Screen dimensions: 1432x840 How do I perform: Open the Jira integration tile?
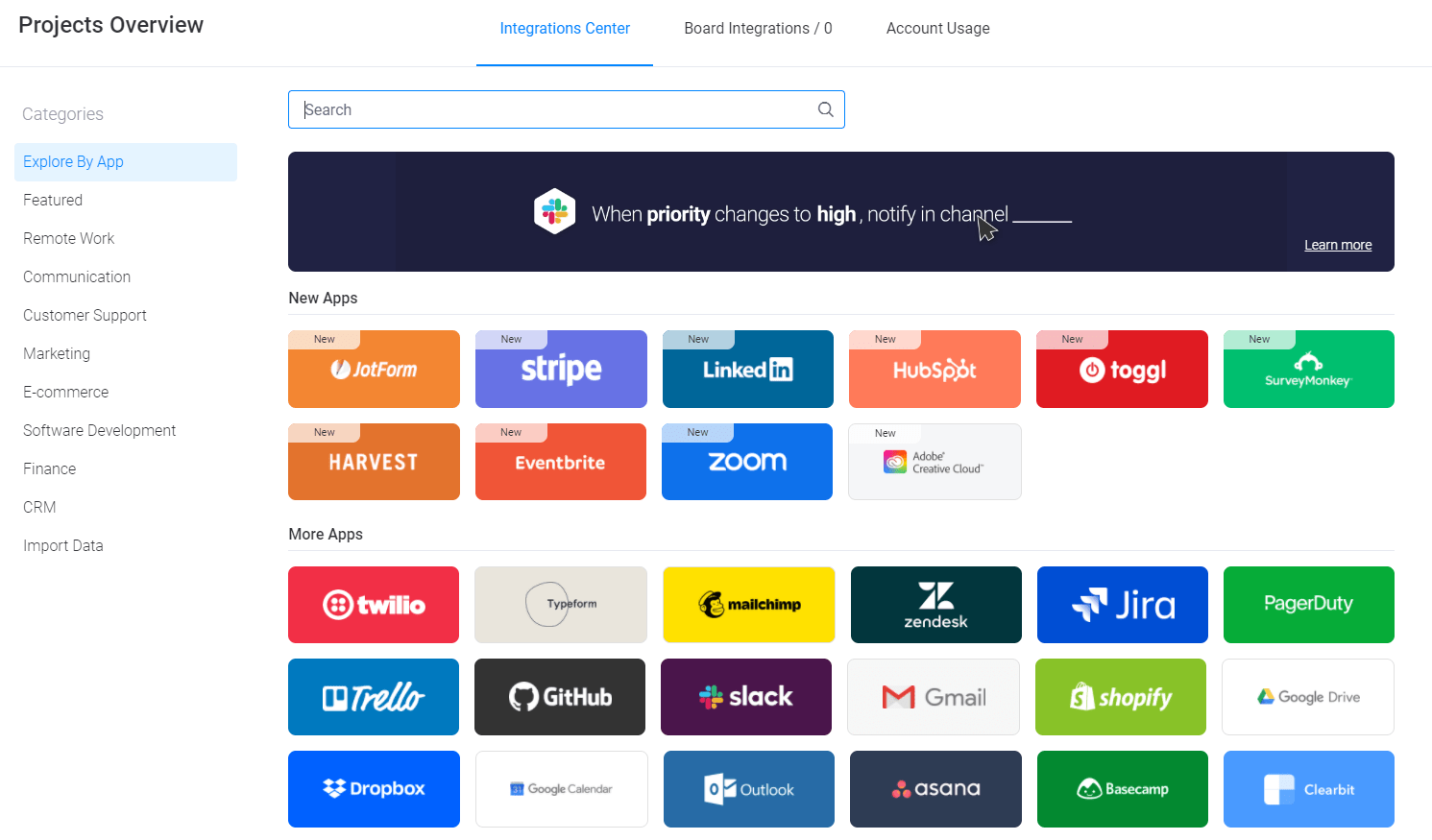pos(1123,605)
